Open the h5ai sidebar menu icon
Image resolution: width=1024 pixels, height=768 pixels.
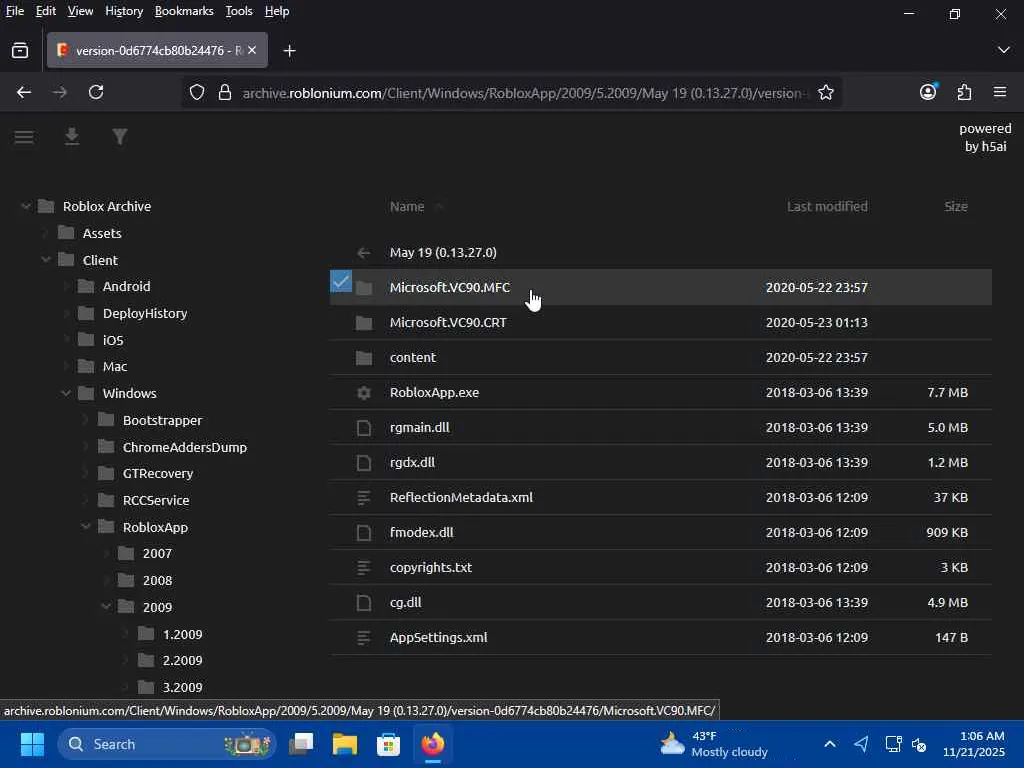tap(24, 137)
